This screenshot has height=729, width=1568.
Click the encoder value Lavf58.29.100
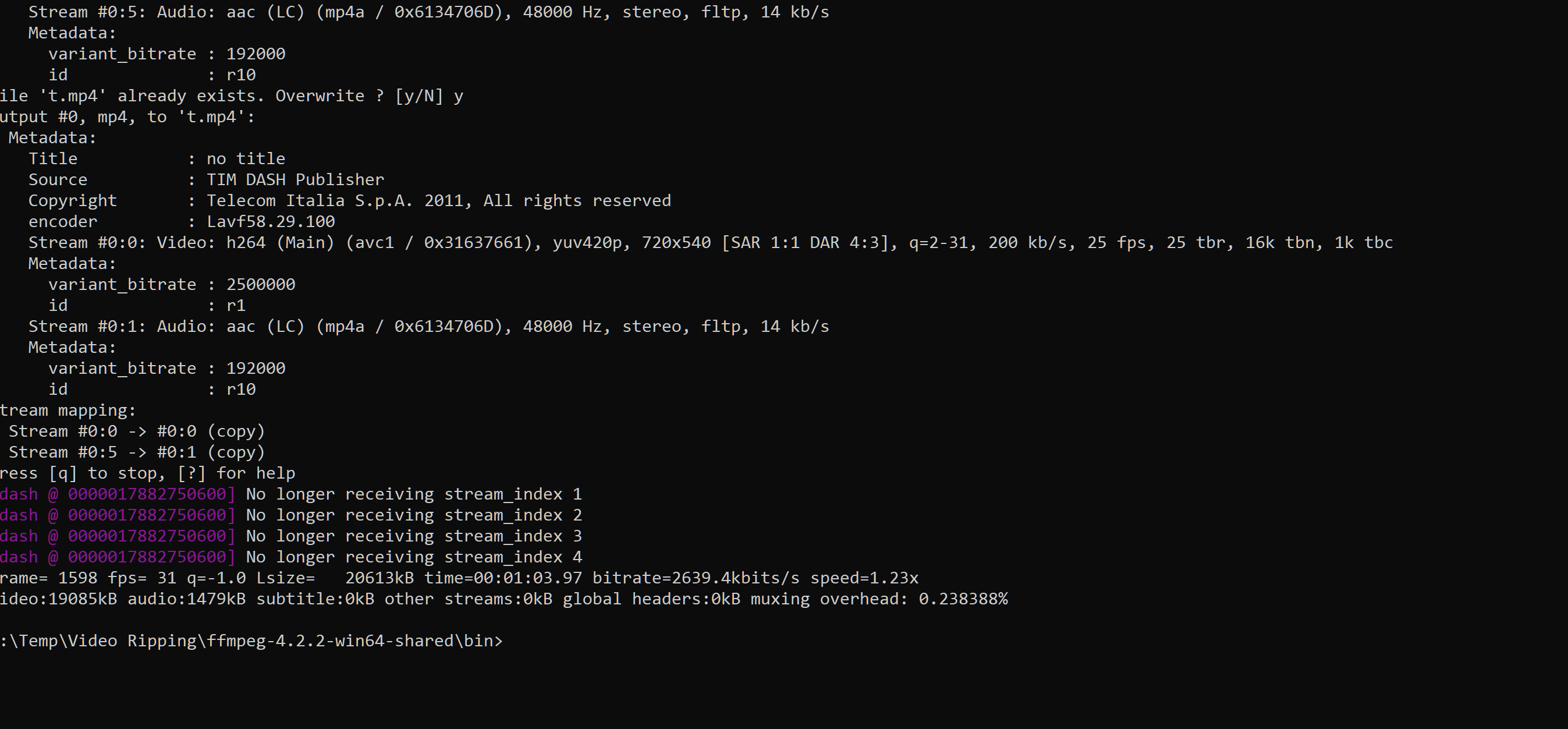pos(270,222)
